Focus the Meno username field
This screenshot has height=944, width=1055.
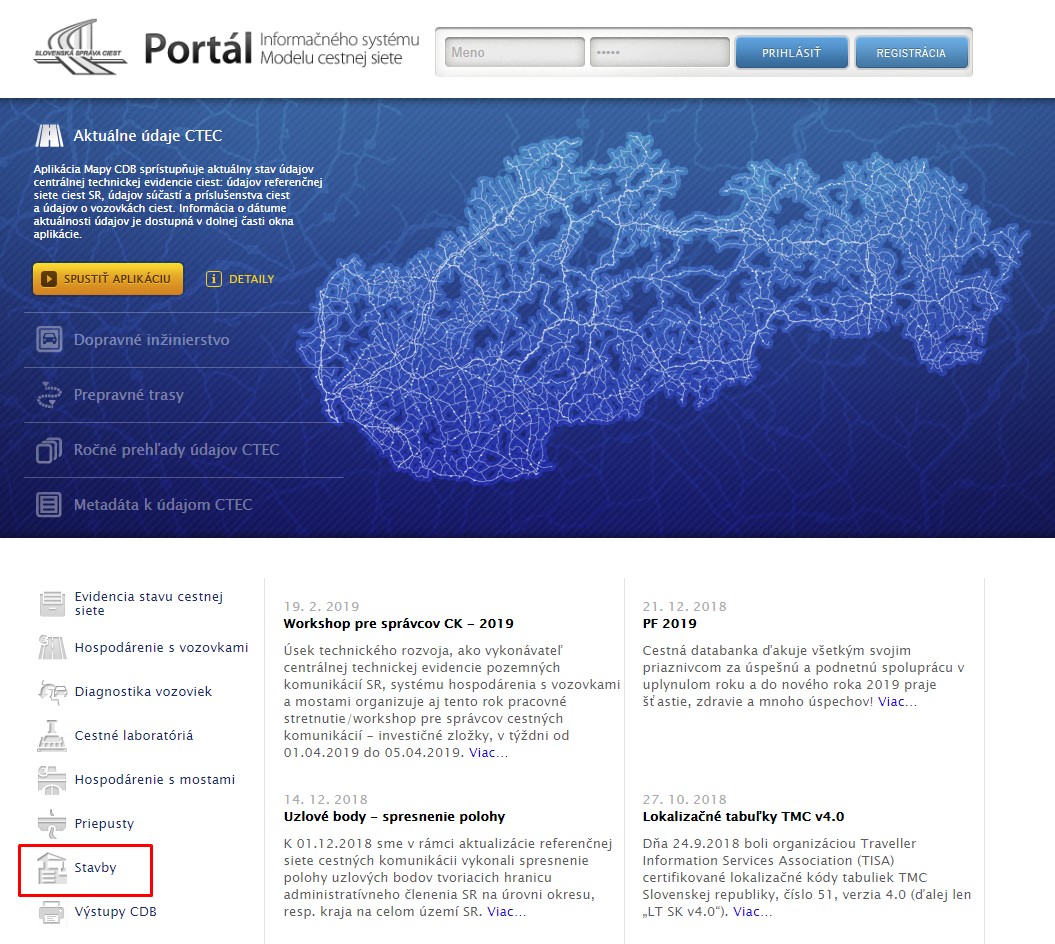pyautogui.click(x=515, y=53)
